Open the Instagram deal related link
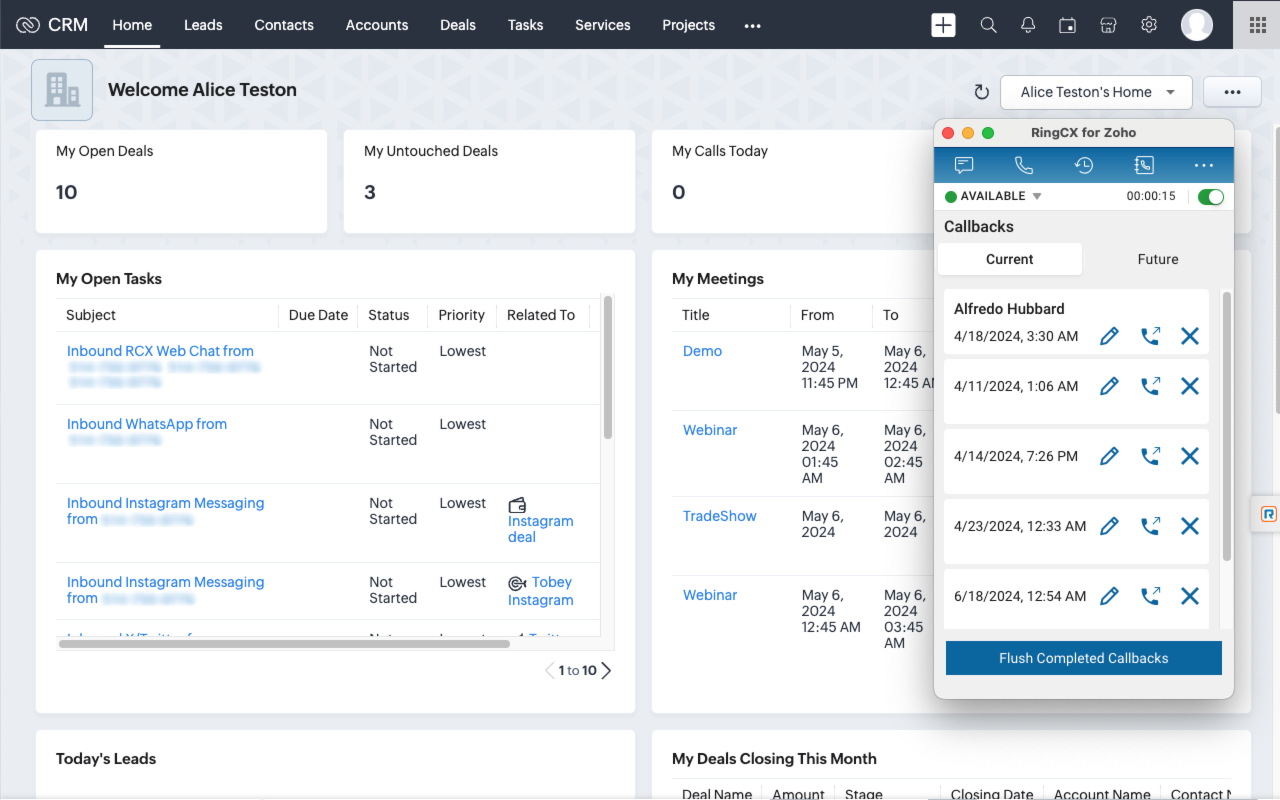Viewport: 1280px width, 800px height. (540, 529)
